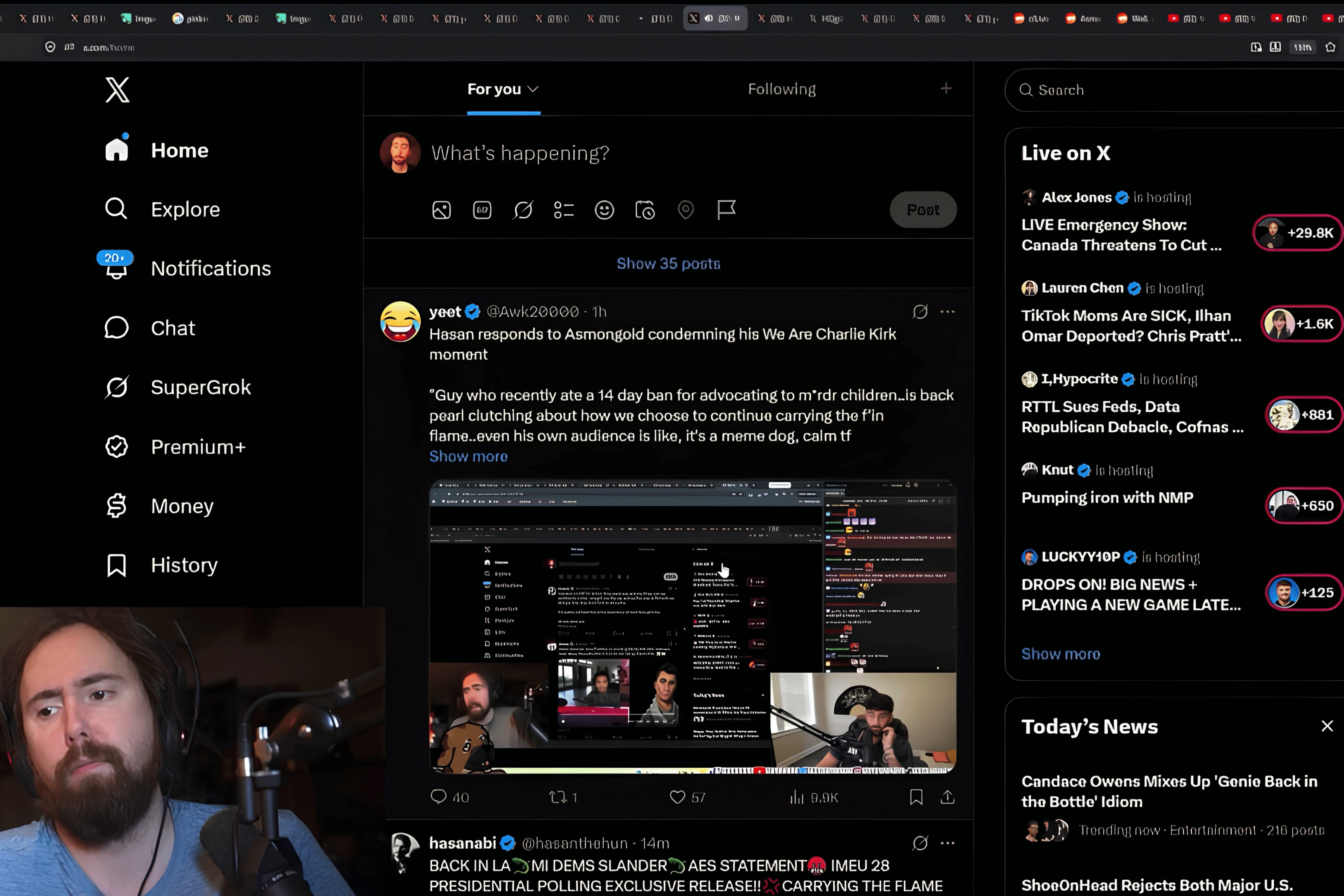Viewport: 1344px width, 896px height.
Task: Open the video thumbnail in yeet's post
Action: click(x=693, y=627)
